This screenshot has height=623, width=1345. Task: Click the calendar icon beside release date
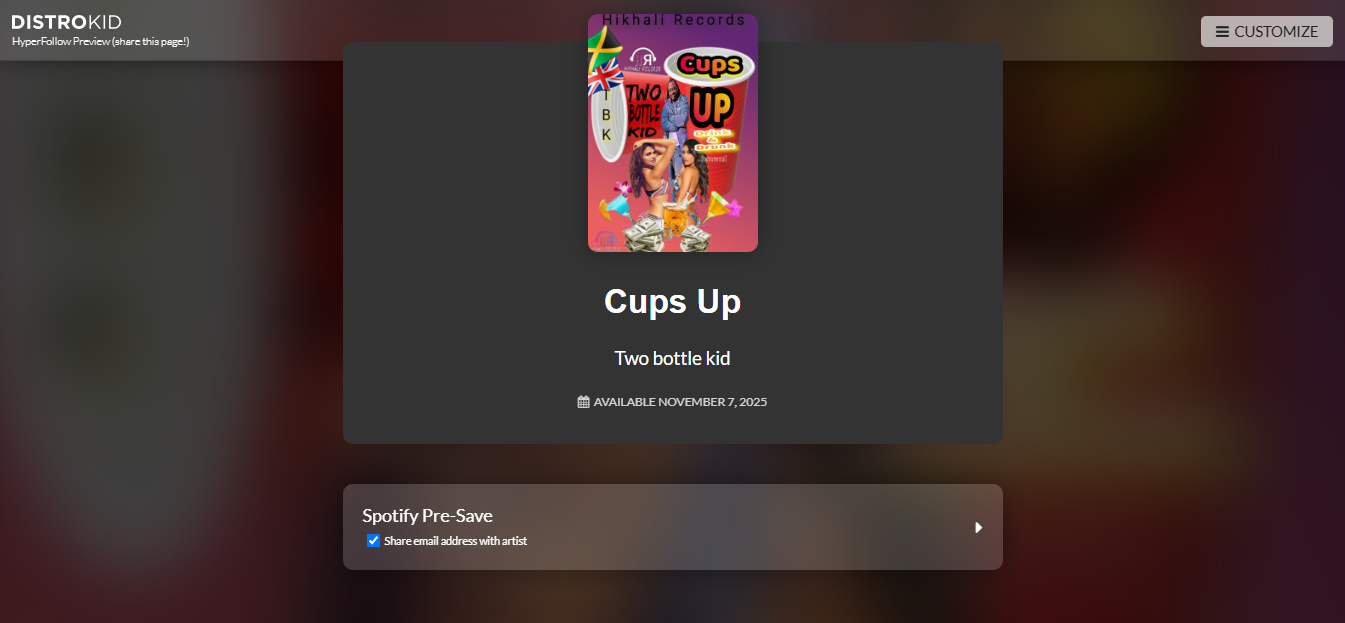point(584,401)
